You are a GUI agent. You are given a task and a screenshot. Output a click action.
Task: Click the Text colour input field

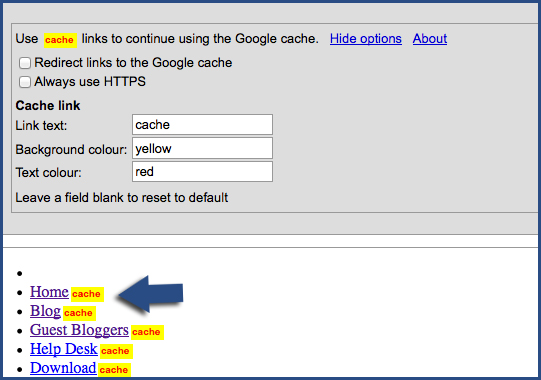(202, 172)
